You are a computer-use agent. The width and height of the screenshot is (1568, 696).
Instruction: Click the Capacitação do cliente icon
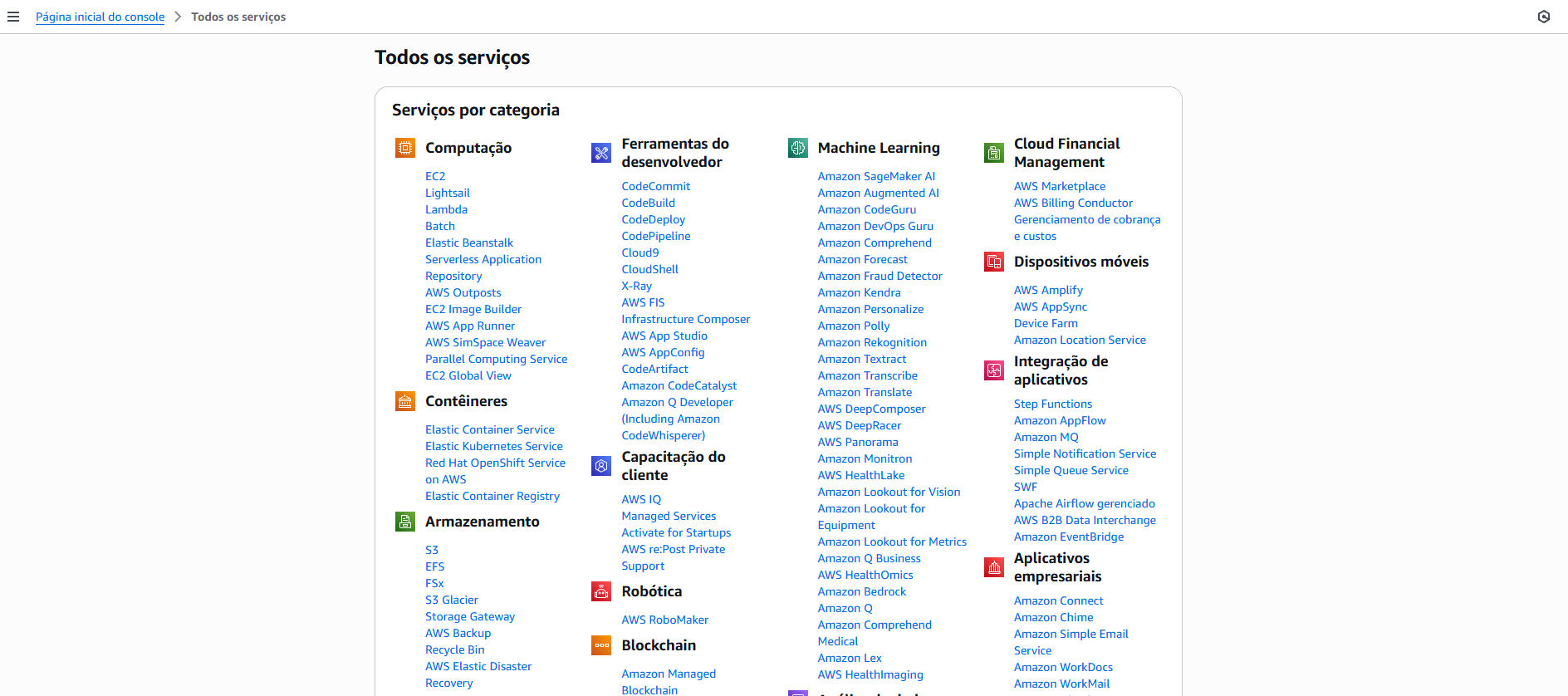601,466
